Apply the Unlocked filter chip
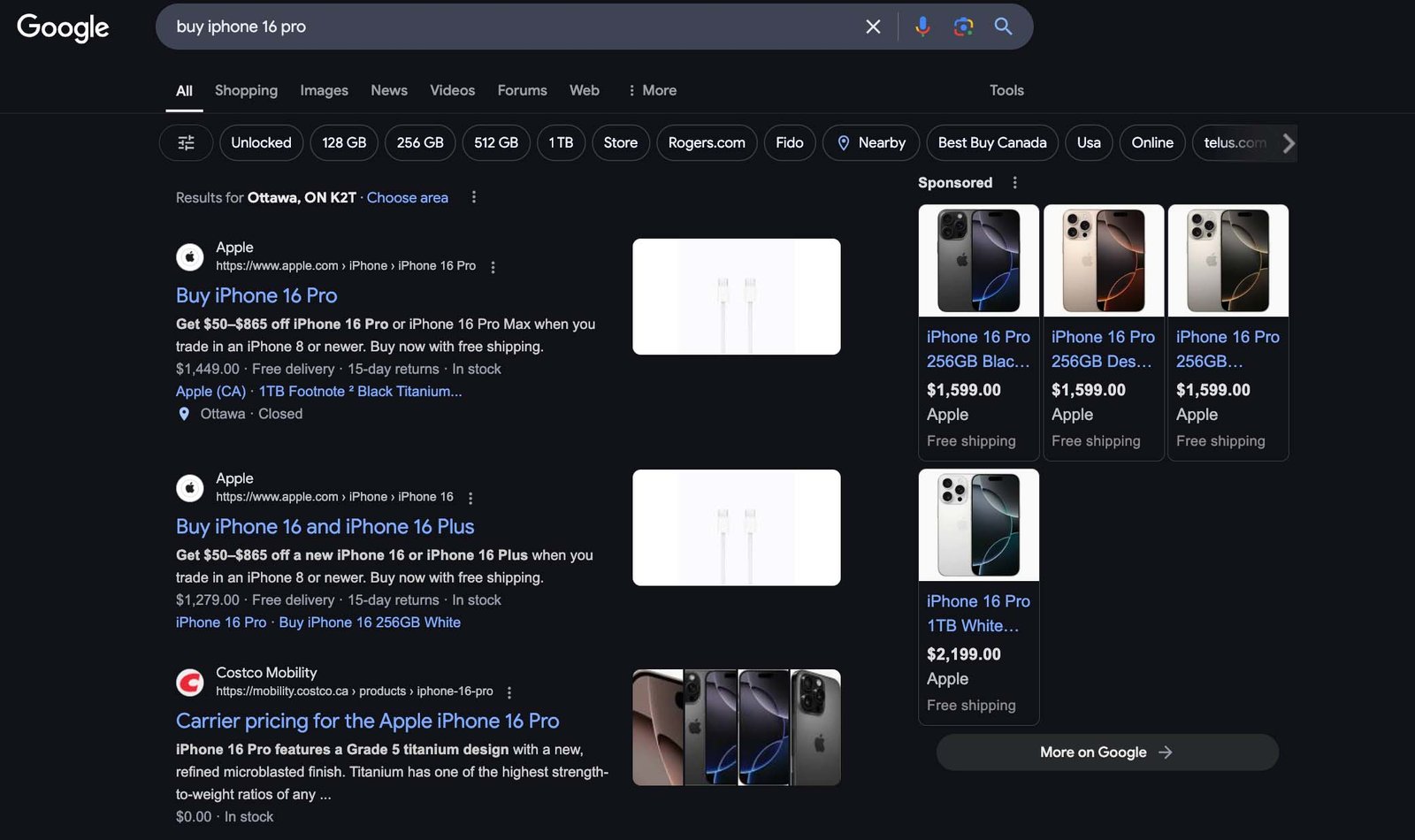The width and height of the screenshot is (1415, 840). 261,142
